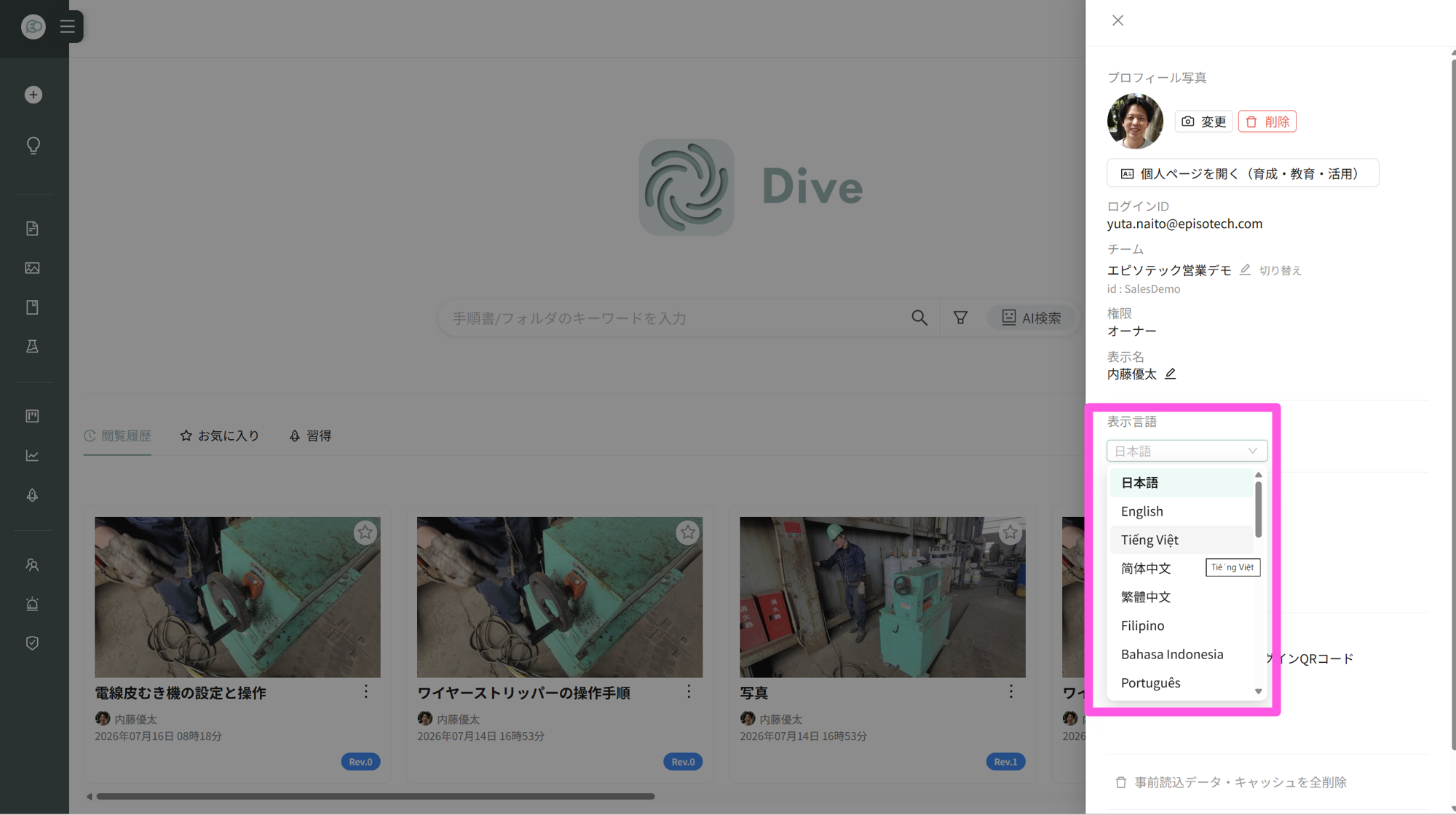Screen dimensions: 1456x815
Task: Open the three-dot menu for ワイヤーストリッパーの操作手順
Action: click(689, 692)
